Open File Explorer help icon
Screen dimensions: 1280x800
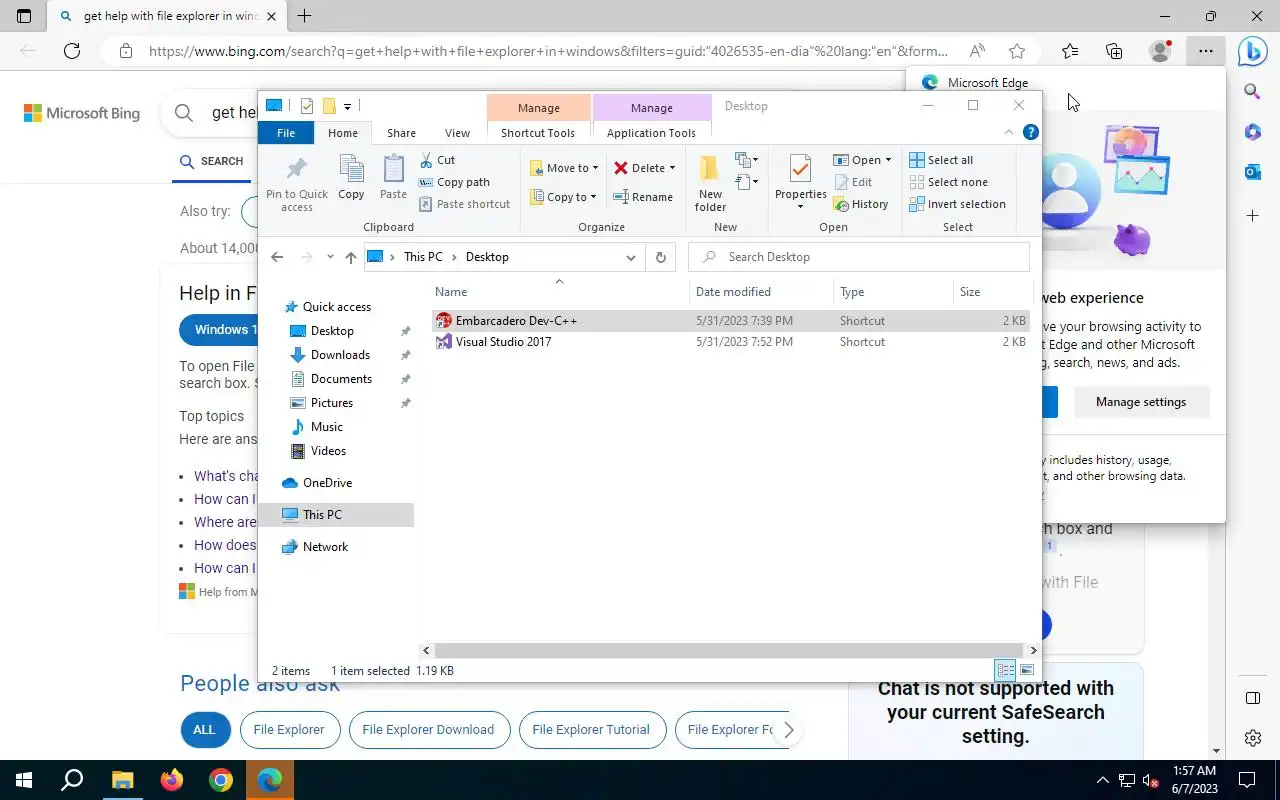point(1031,132)
